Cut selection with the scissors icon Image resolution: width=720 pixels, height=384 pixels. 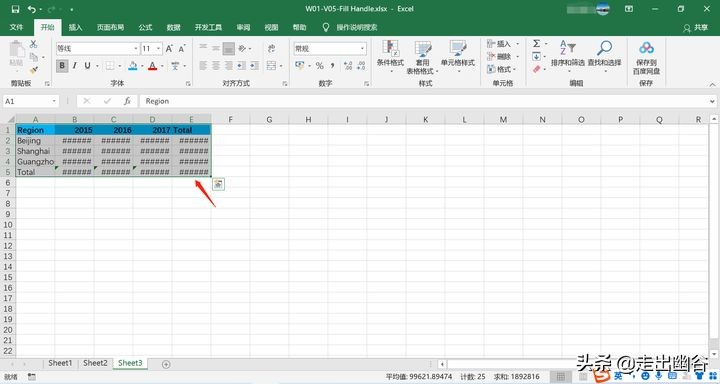[33, 44]
